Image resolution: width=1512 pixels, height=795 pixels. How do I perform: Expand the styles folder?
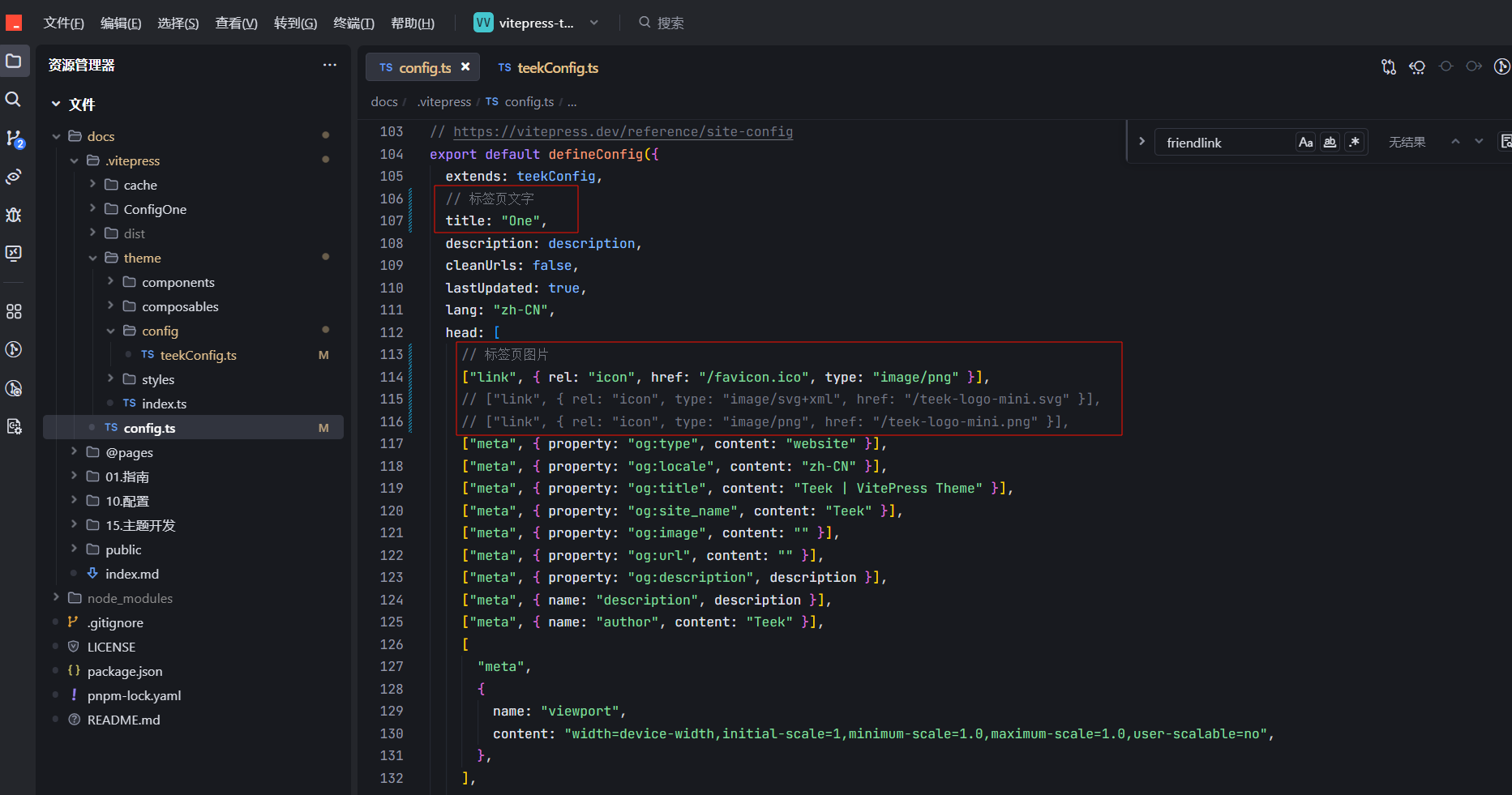click(110, 379)
